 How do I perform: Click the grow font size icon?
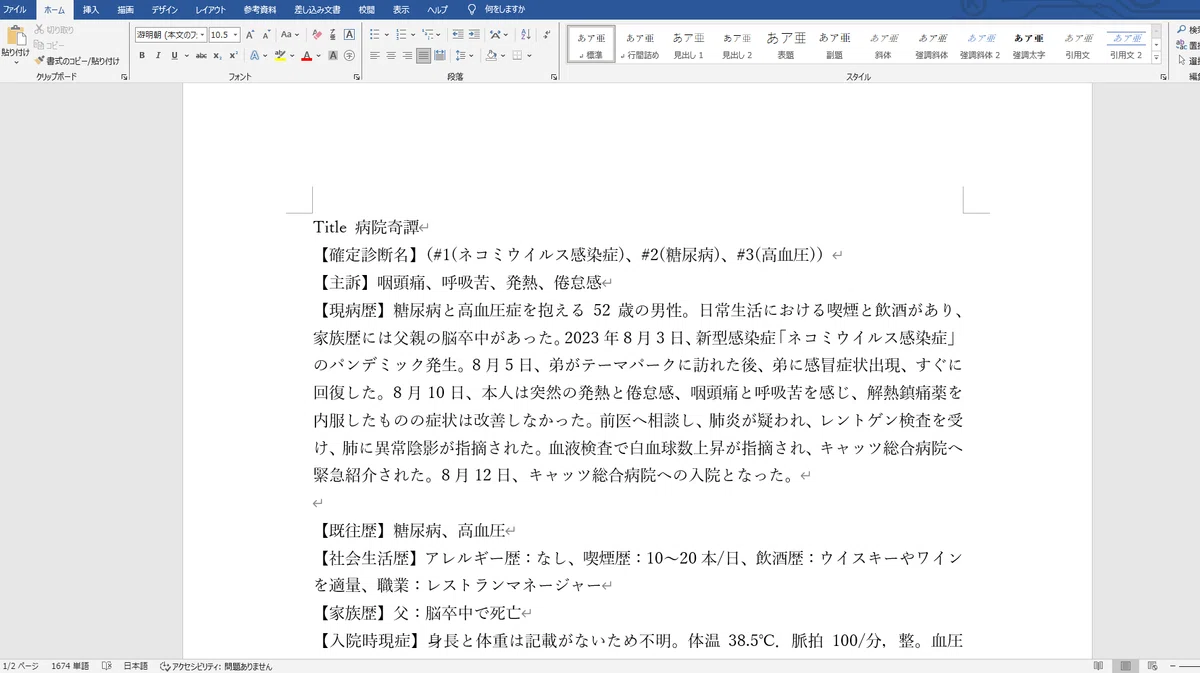(250, 35)
